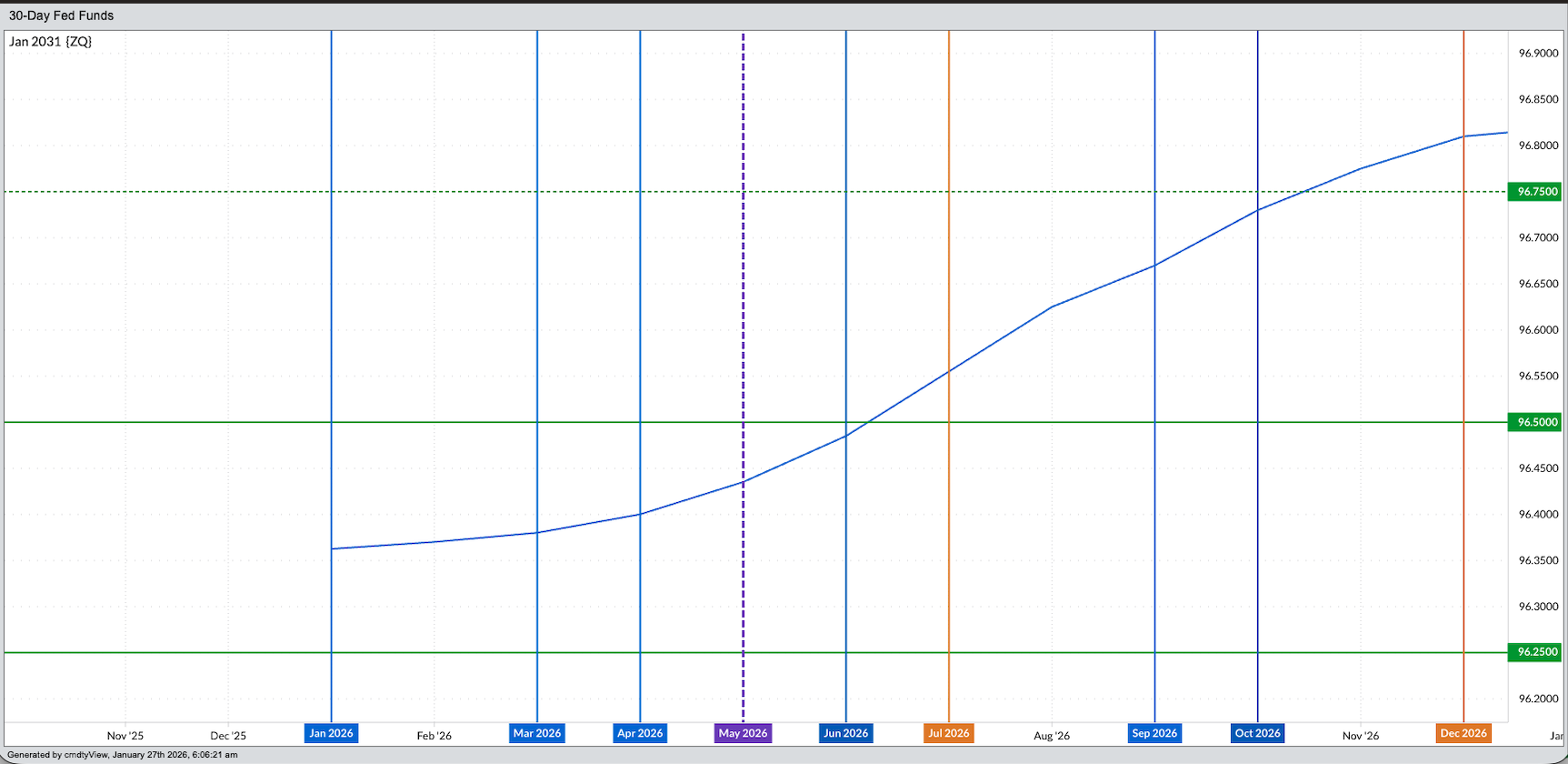Select the purple May 2026 marker label
Image resolution: width=1568 pixels, height=764 pixels.
click(743, 733)
